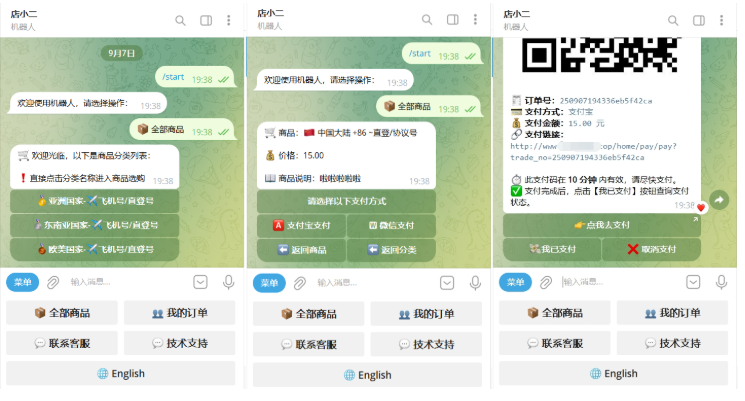745x401 pixels.
Task: Click 菜单 button in middle chat
Action: (x=269, y=283)
